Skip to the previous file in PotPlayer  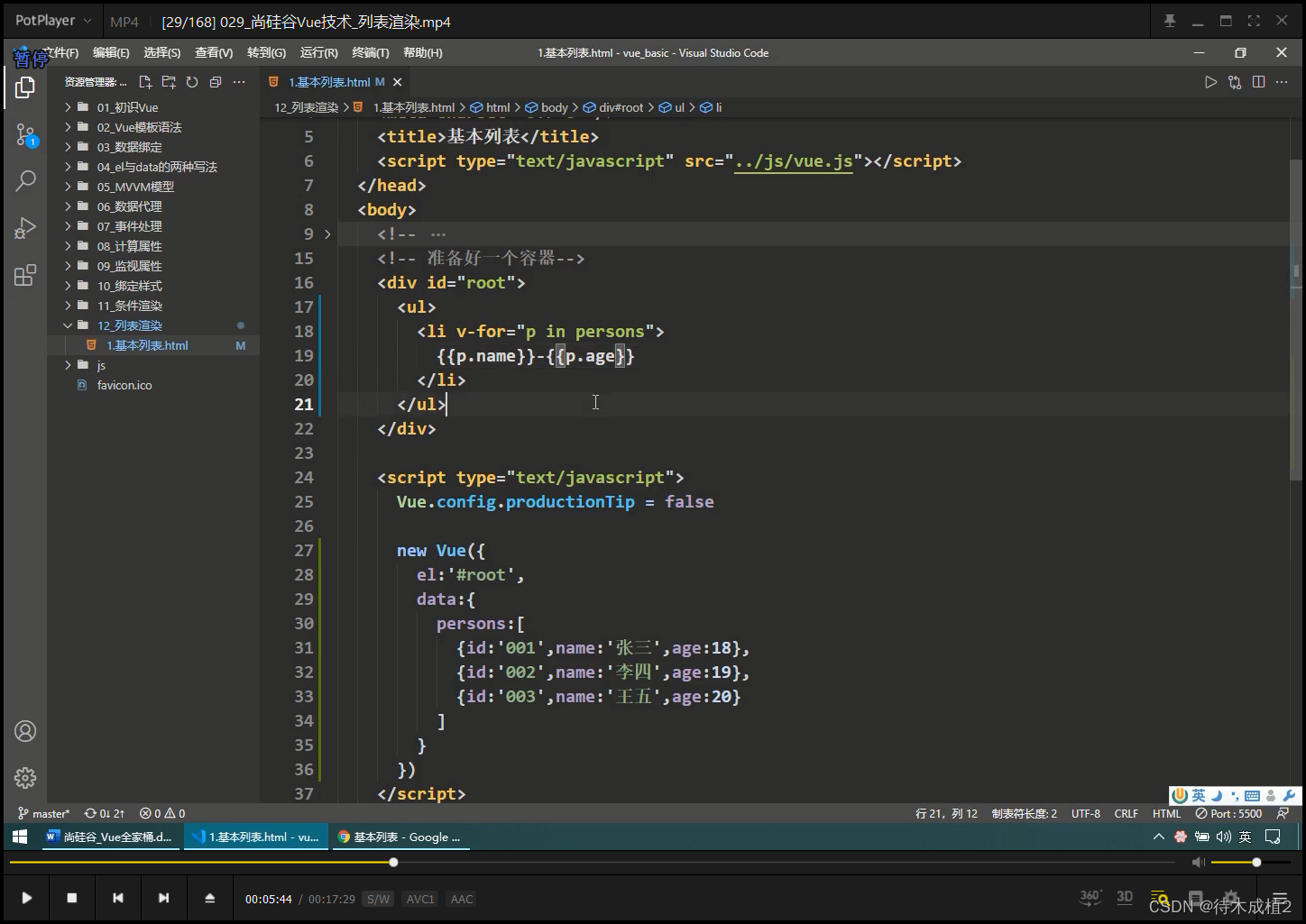pos(118,898)
